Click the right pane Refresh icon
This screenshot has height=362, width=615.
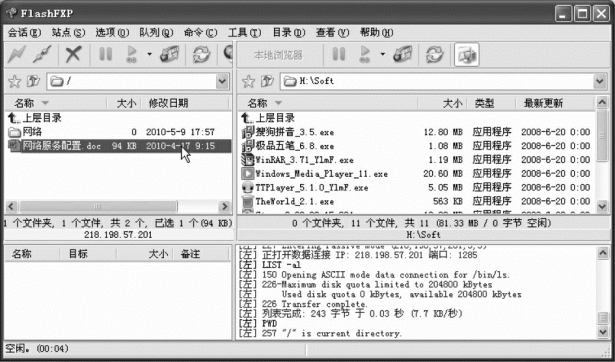pos(434,55)
